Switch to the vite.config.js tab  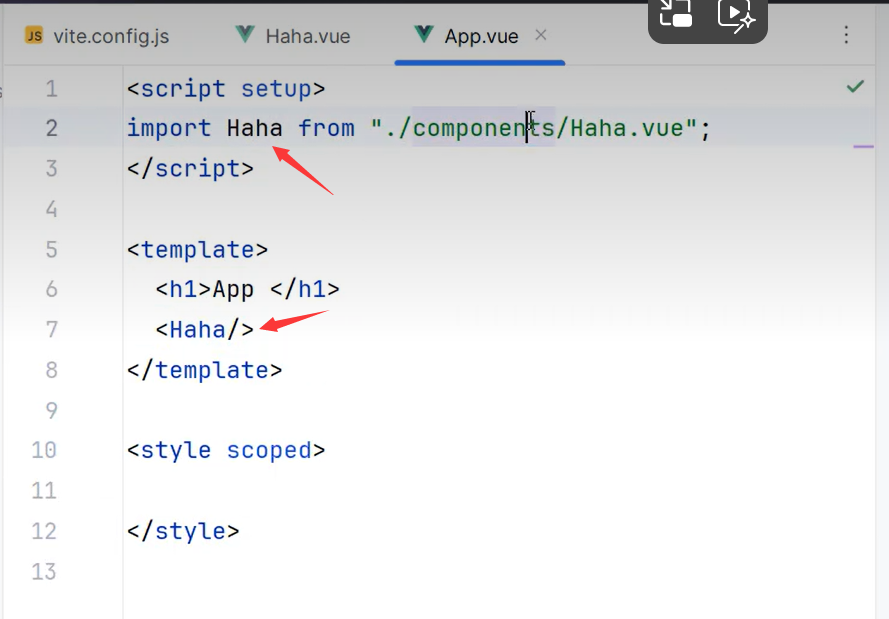coord(97,36)
